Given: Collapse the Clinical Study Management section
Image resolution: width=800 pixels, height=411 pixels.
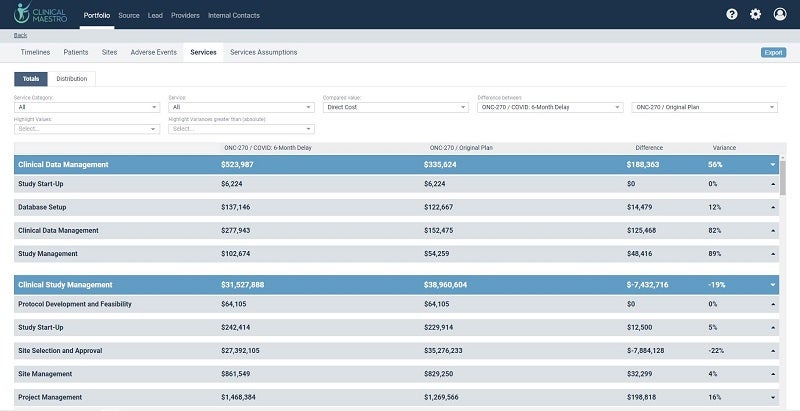Looking at the screenshot, I should point(772,285).
